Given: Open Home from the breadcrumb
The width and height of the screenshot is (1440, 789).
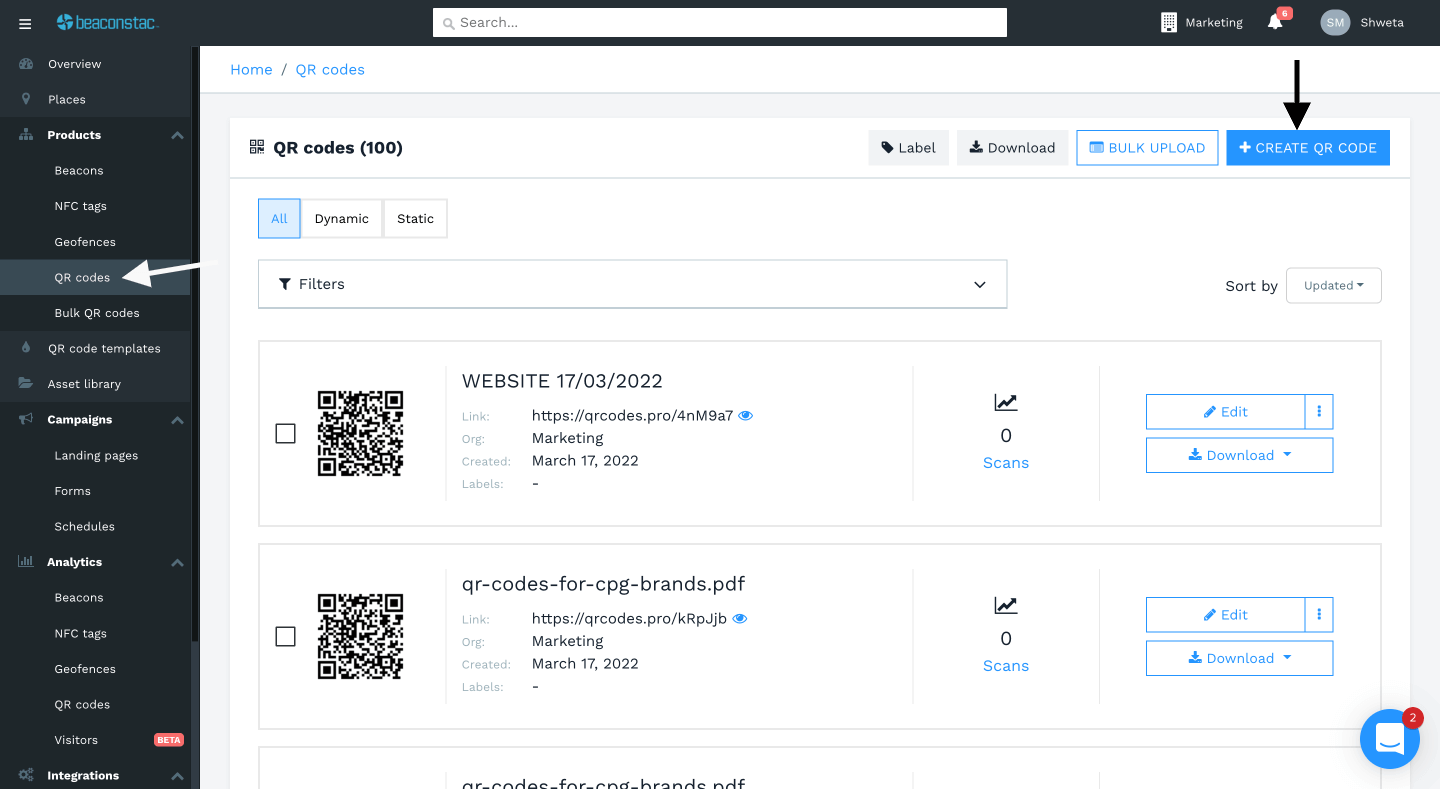Looking at the screenshot, I should [x=251, y=69].
